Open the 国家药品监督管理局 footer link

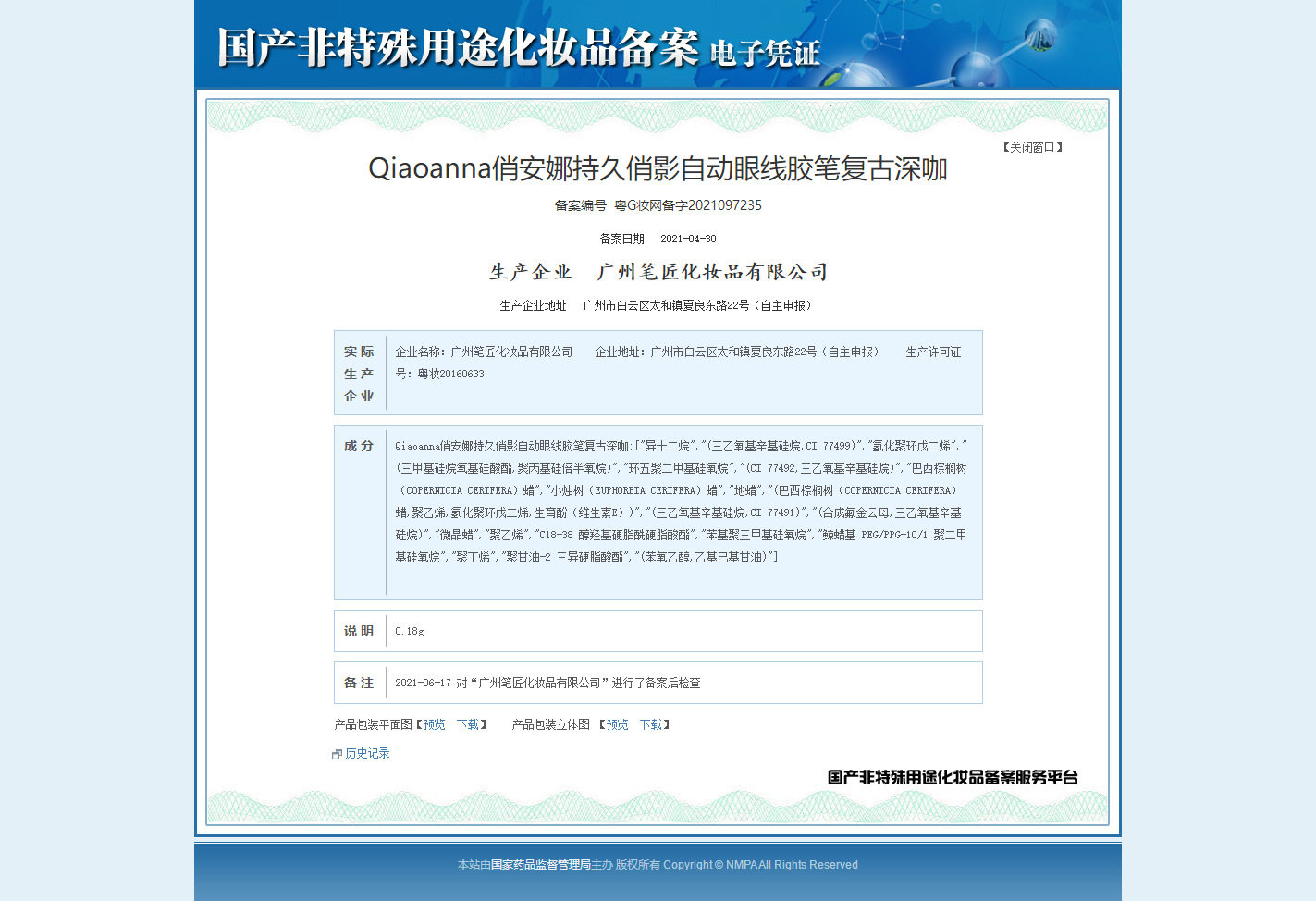[540, 865]
